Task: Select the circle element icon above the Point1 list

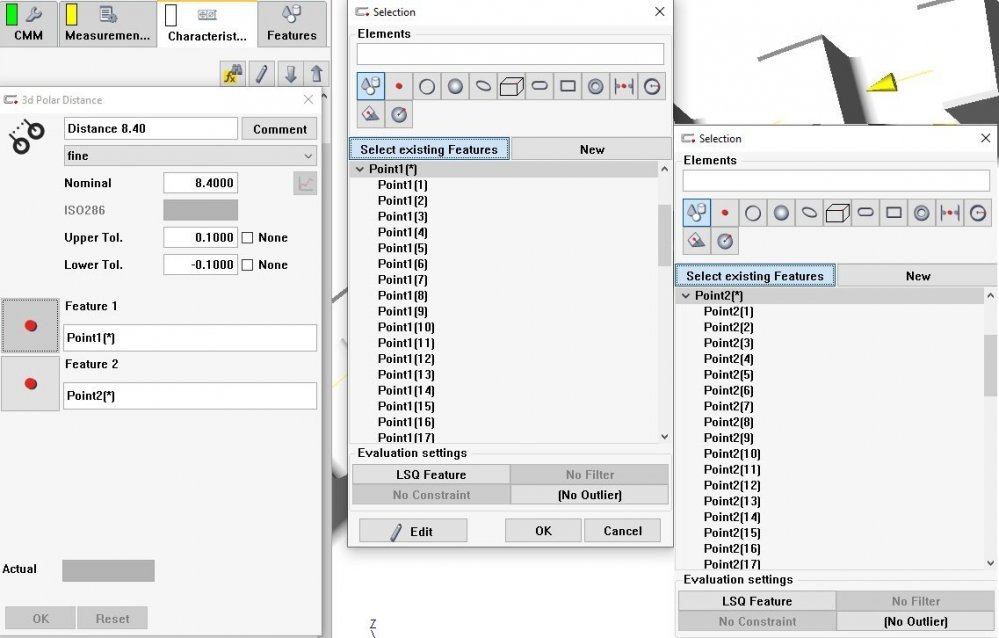Action: [427, 87]
